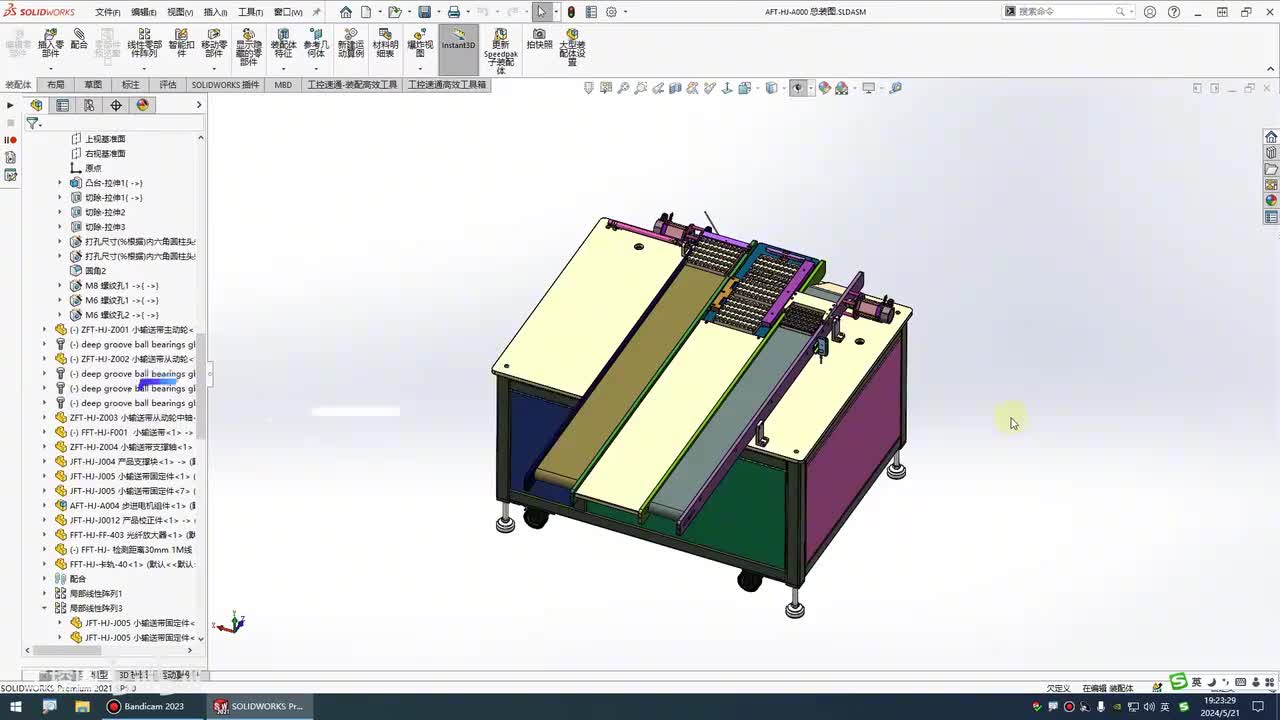Viewport: 1280px width, 720px height.
Task: Click 更新 Speedpak 子装配体 tool
Action: tap(501, 52)
